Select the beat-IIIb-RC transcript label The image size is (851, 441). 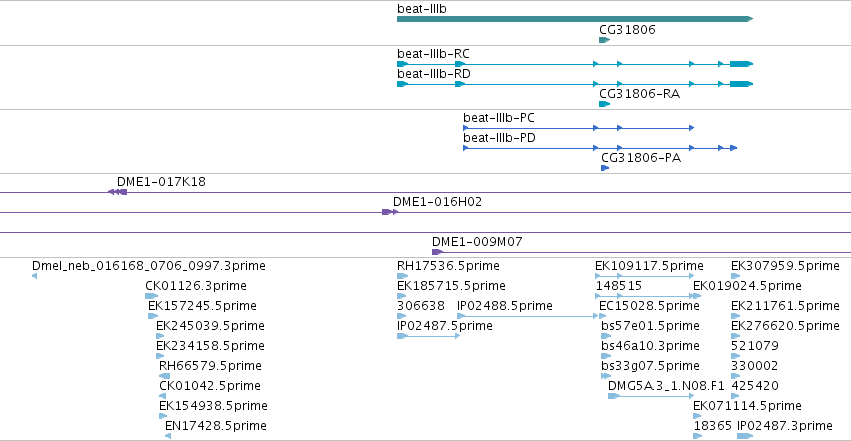tap(433, 54)
